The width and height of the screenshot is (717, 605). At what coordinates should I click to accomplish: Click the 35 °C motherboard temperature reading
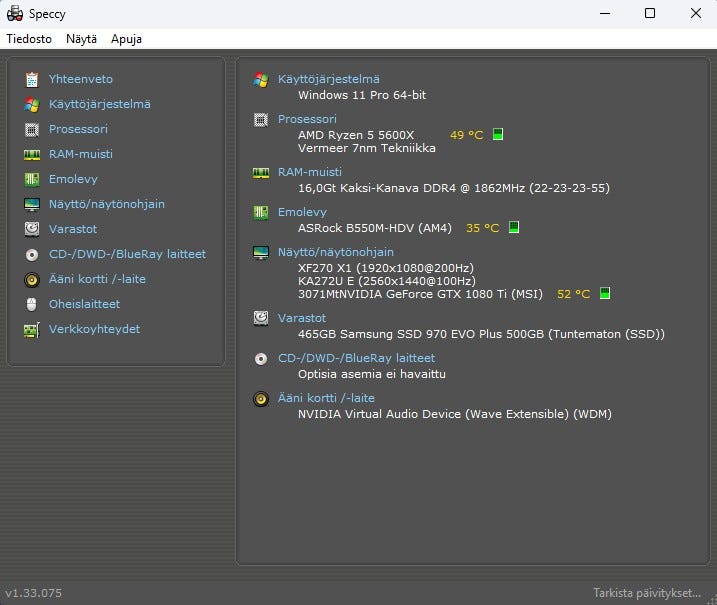click(482, 228)
